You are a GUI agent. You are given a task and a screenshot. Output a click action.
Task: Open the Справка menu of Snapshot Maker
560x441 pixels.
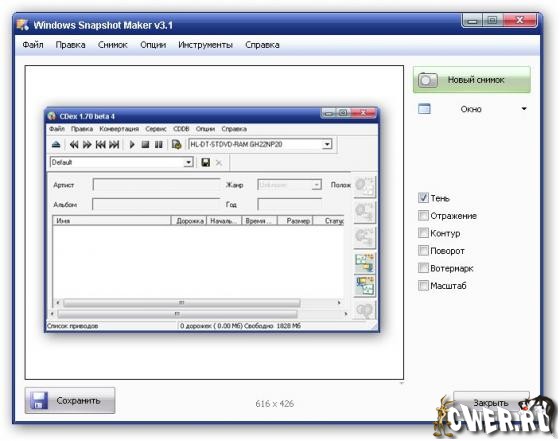pyautogui.click(x=262, y=45)
